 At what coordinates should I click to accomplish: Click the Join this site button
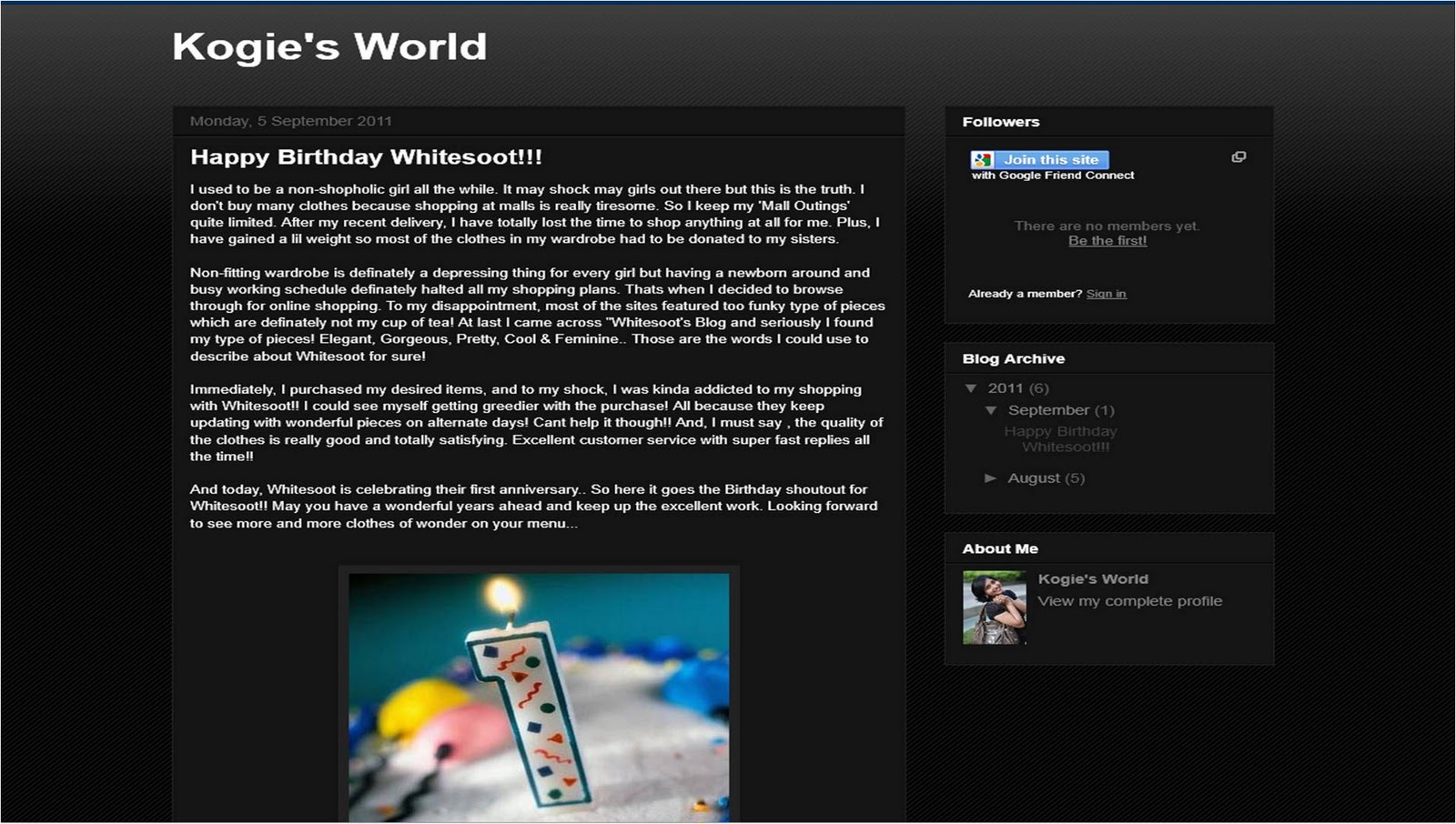[x=1040, y=160]
